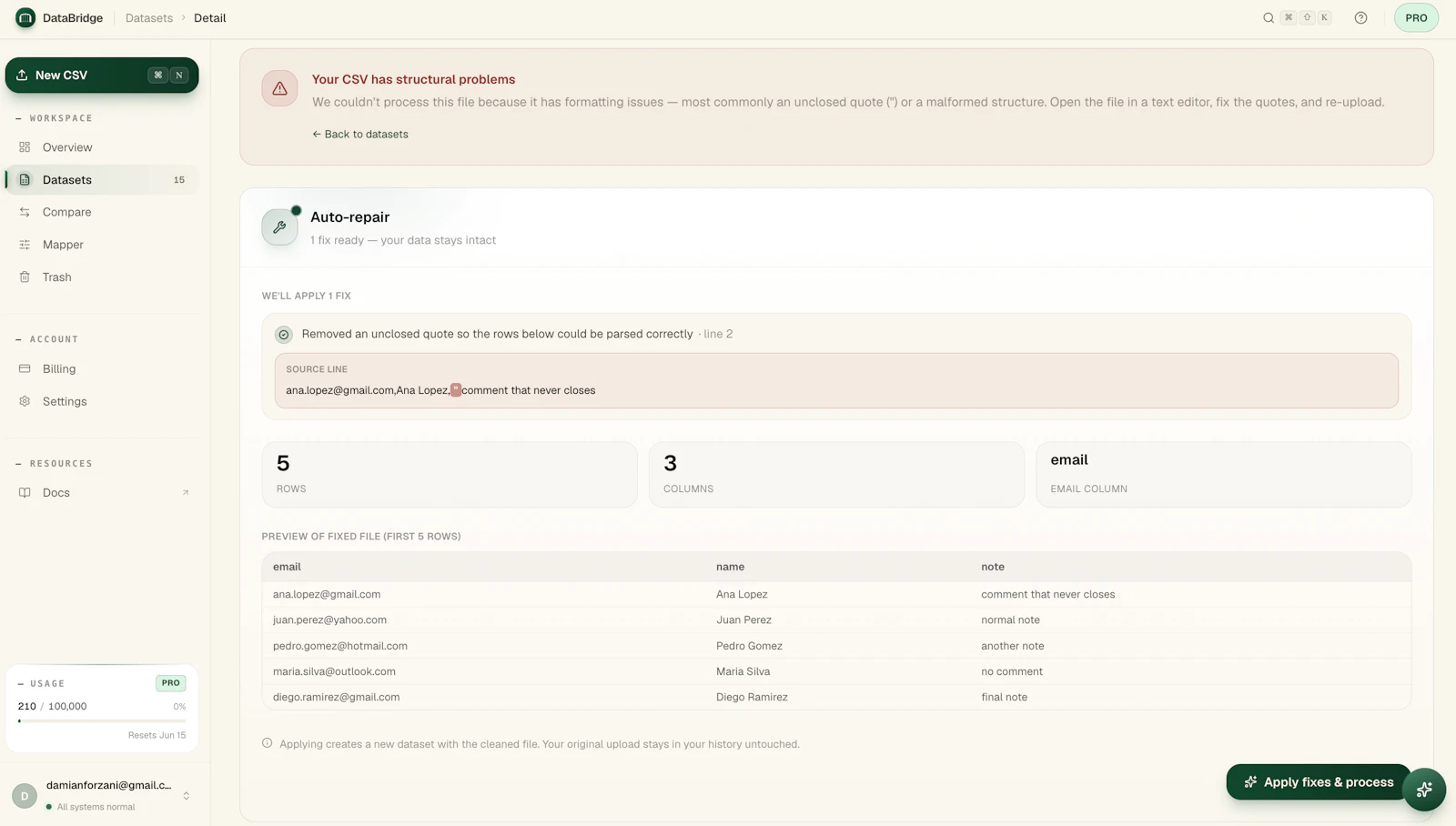Click the Billing card icon
Viewport: 1456px width, 826px height.
(x=25, y=368)
